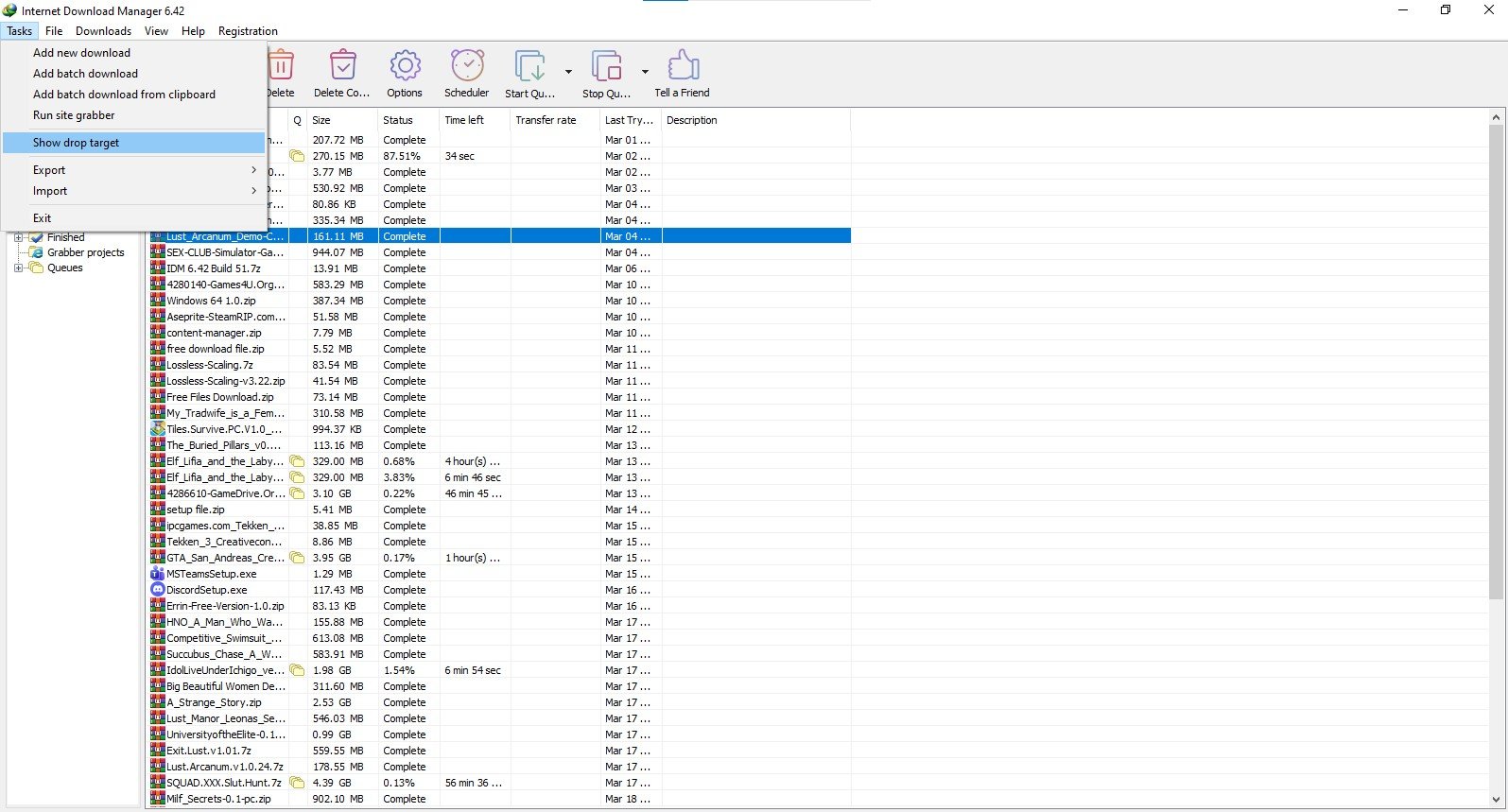1508x812 pixels.
Task: Open the Downloads menu in menu bar
Action: click(x=103, y=31)
